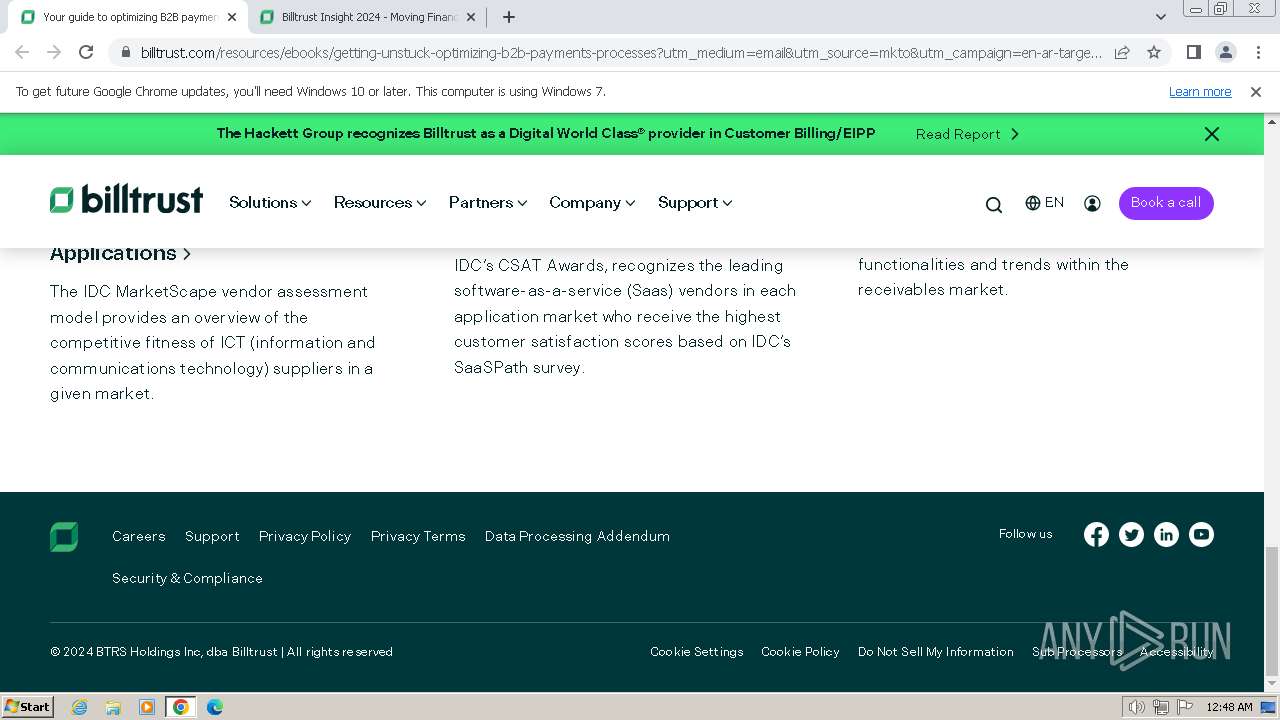Click Do Not Sell My Information
Image resolution: width=1280 pixels, height=720 pixels.
[936, 652]
